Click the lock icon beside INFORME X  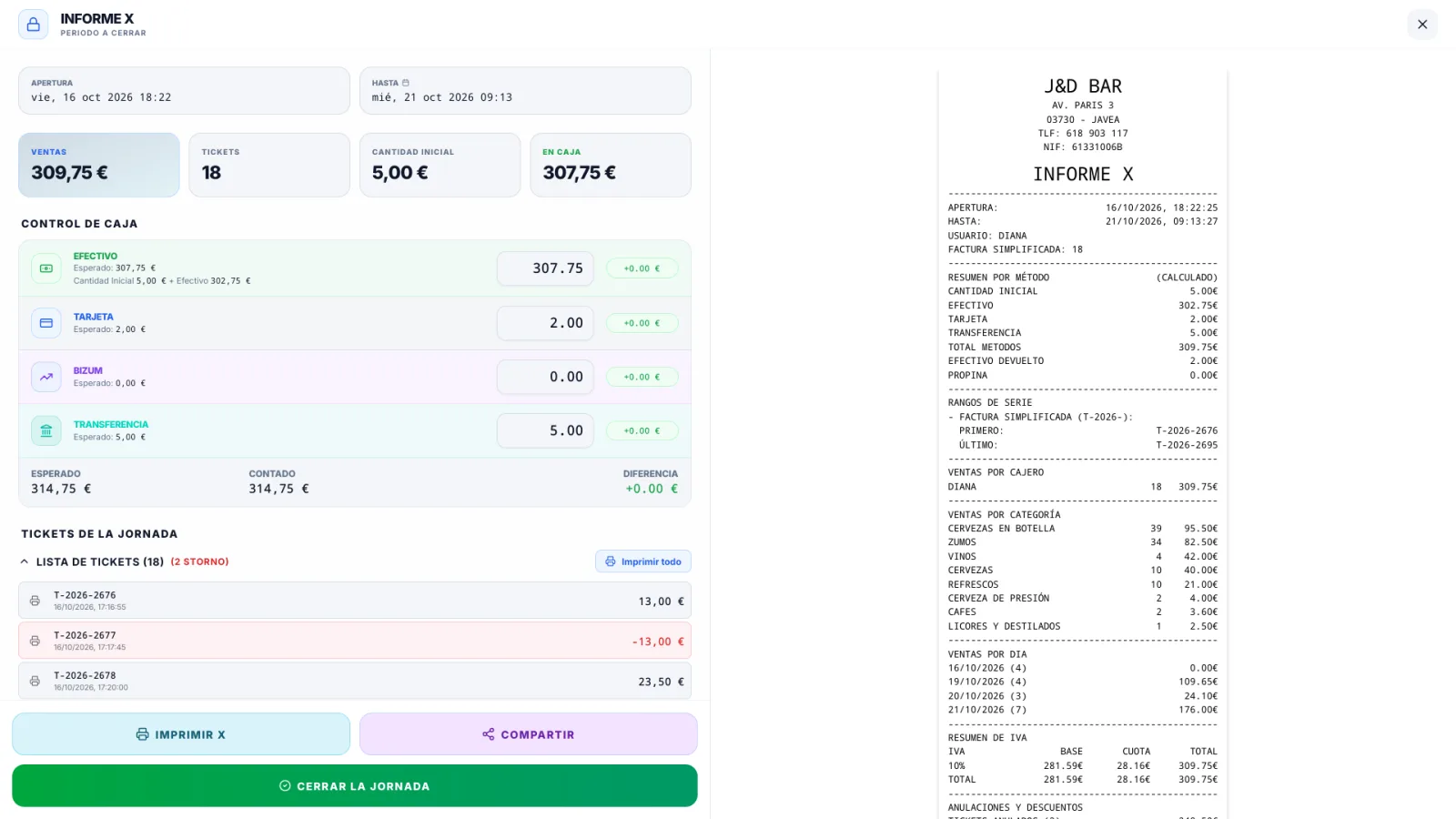(x=34, y=25)
